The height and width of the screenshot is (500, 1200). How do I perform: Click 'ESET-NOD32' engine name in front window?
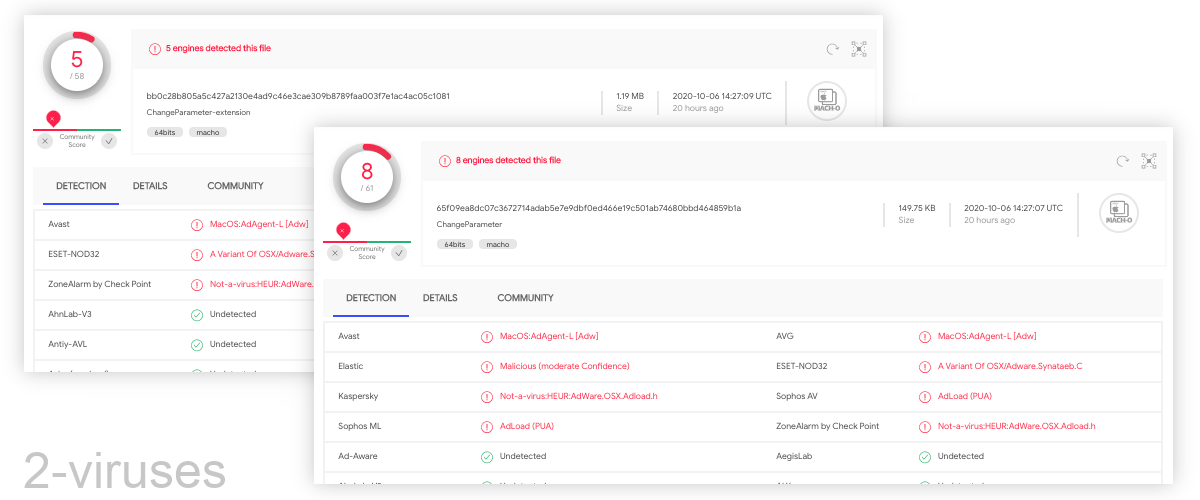coord(802,366)
